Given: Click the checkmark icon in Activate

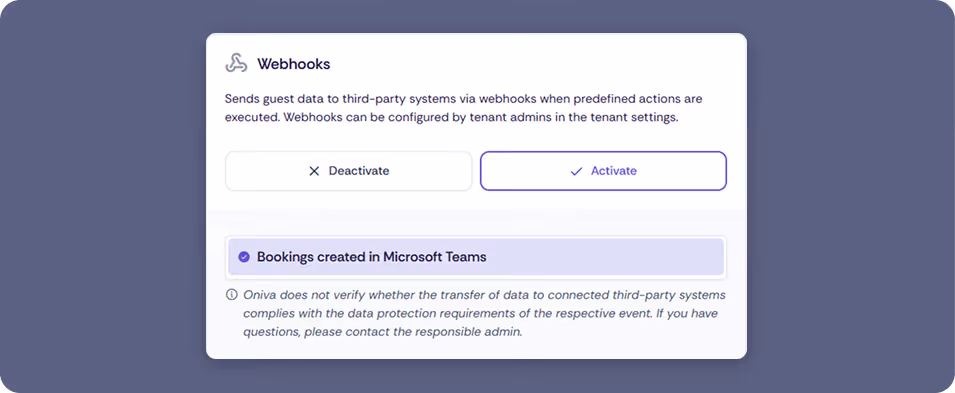Looking at the screenshot, I should pyautogui.click(x=576, y=171).
